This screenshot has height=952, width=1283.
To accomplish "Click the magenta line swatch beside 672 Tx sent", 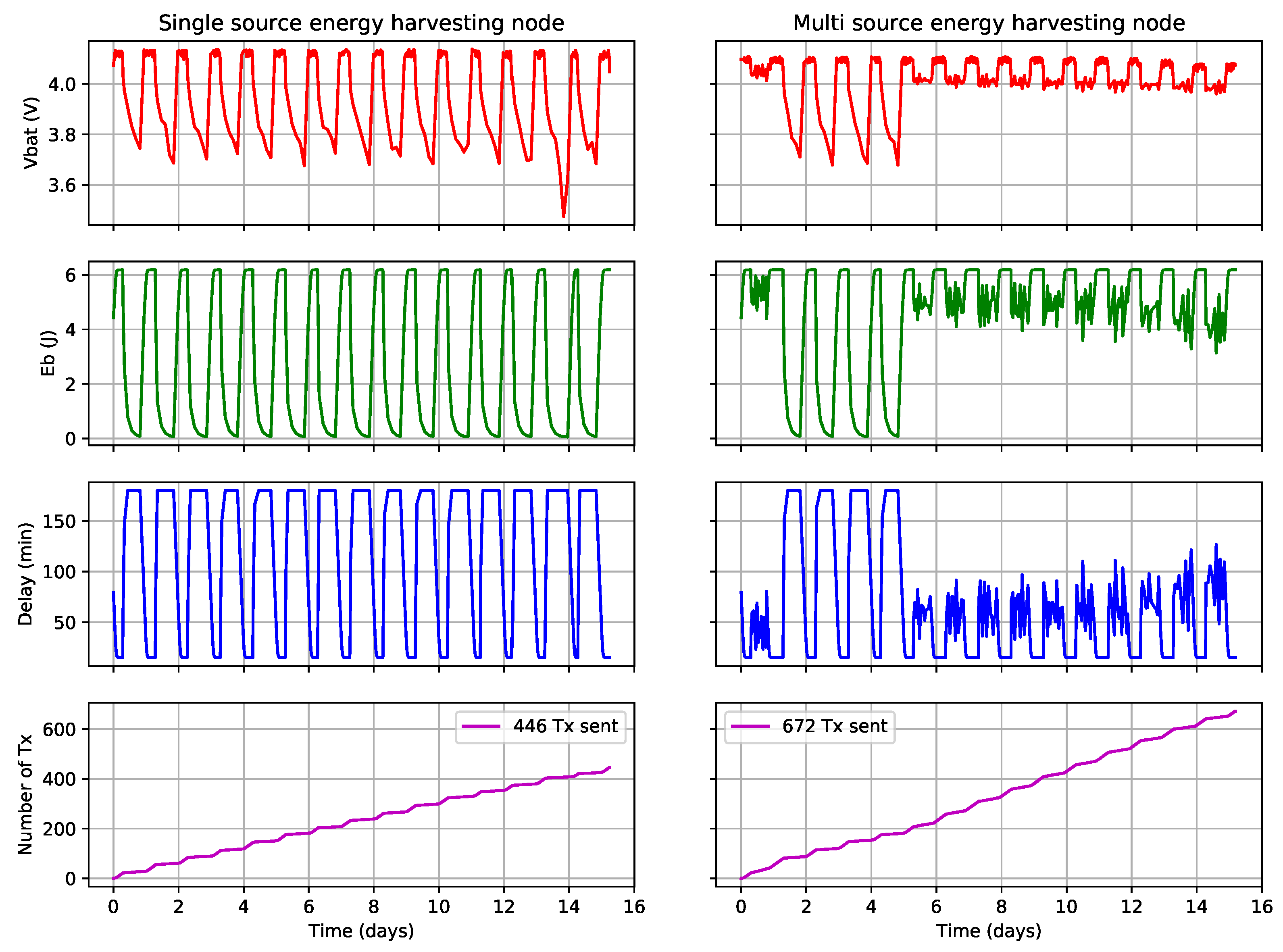I will [750, 726].
